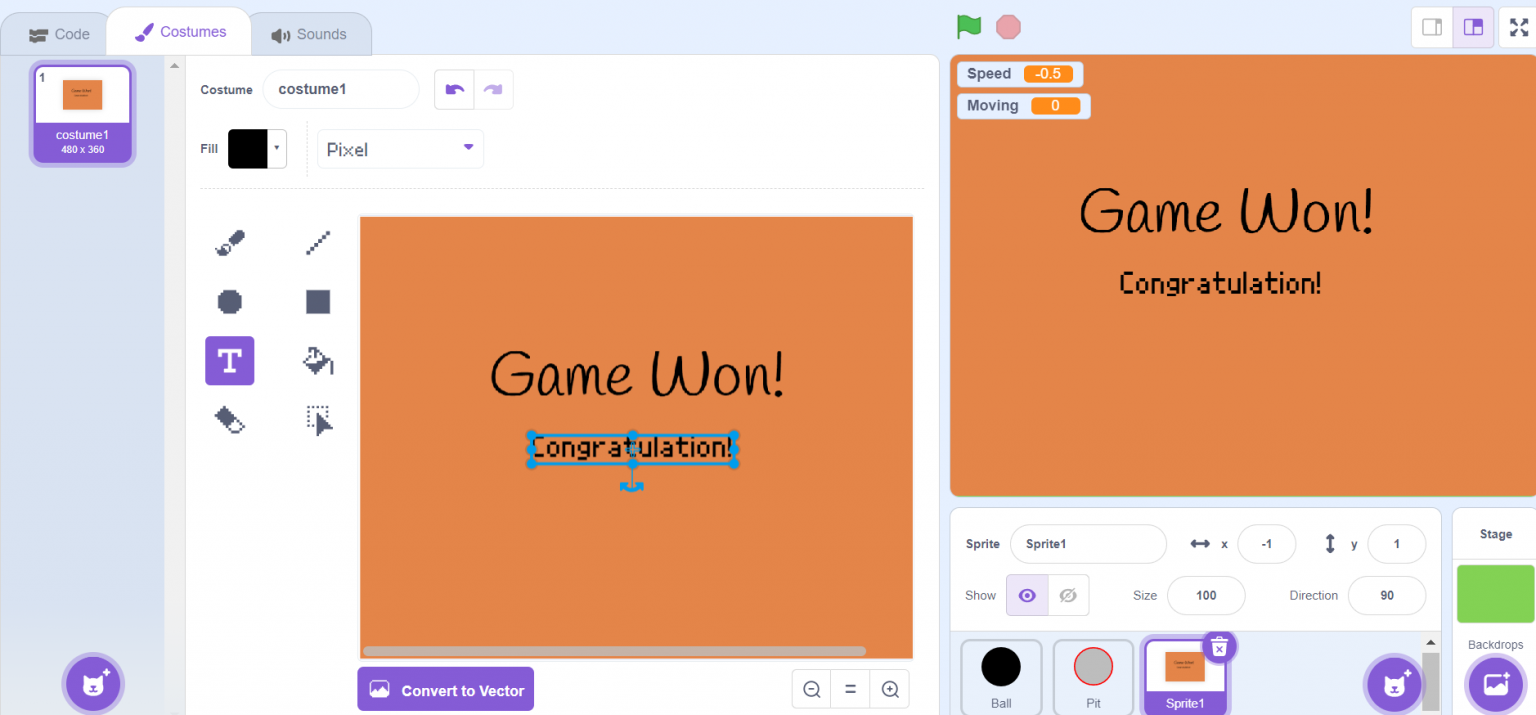
Task: Hide Sprite1 using crossed-eye toggle
Action: 1068,595
